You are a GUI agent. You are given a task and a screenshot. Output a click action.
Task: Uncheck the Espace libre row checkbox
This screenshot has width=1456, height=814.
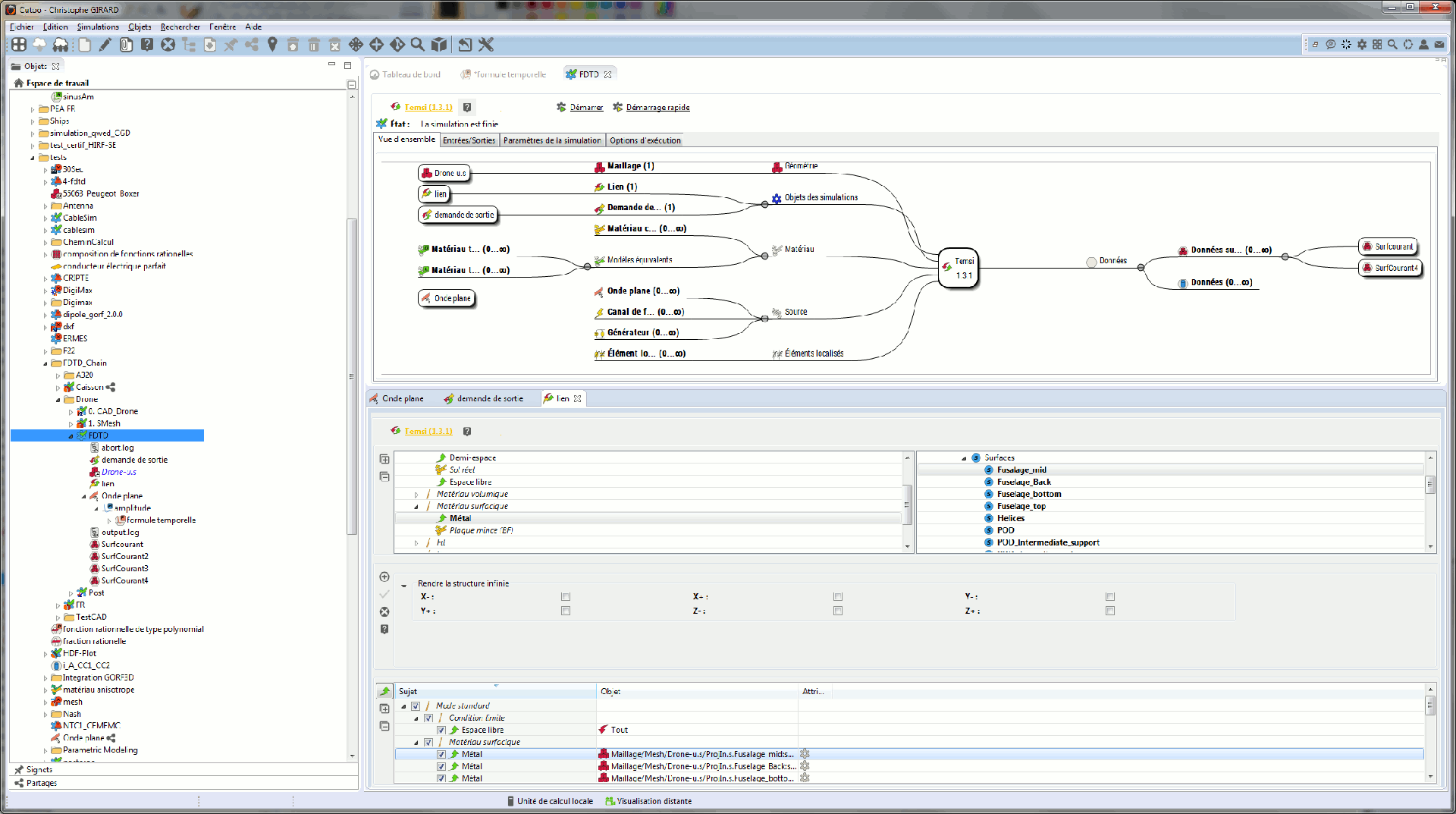pyautogui.click(x=441, y=730)
